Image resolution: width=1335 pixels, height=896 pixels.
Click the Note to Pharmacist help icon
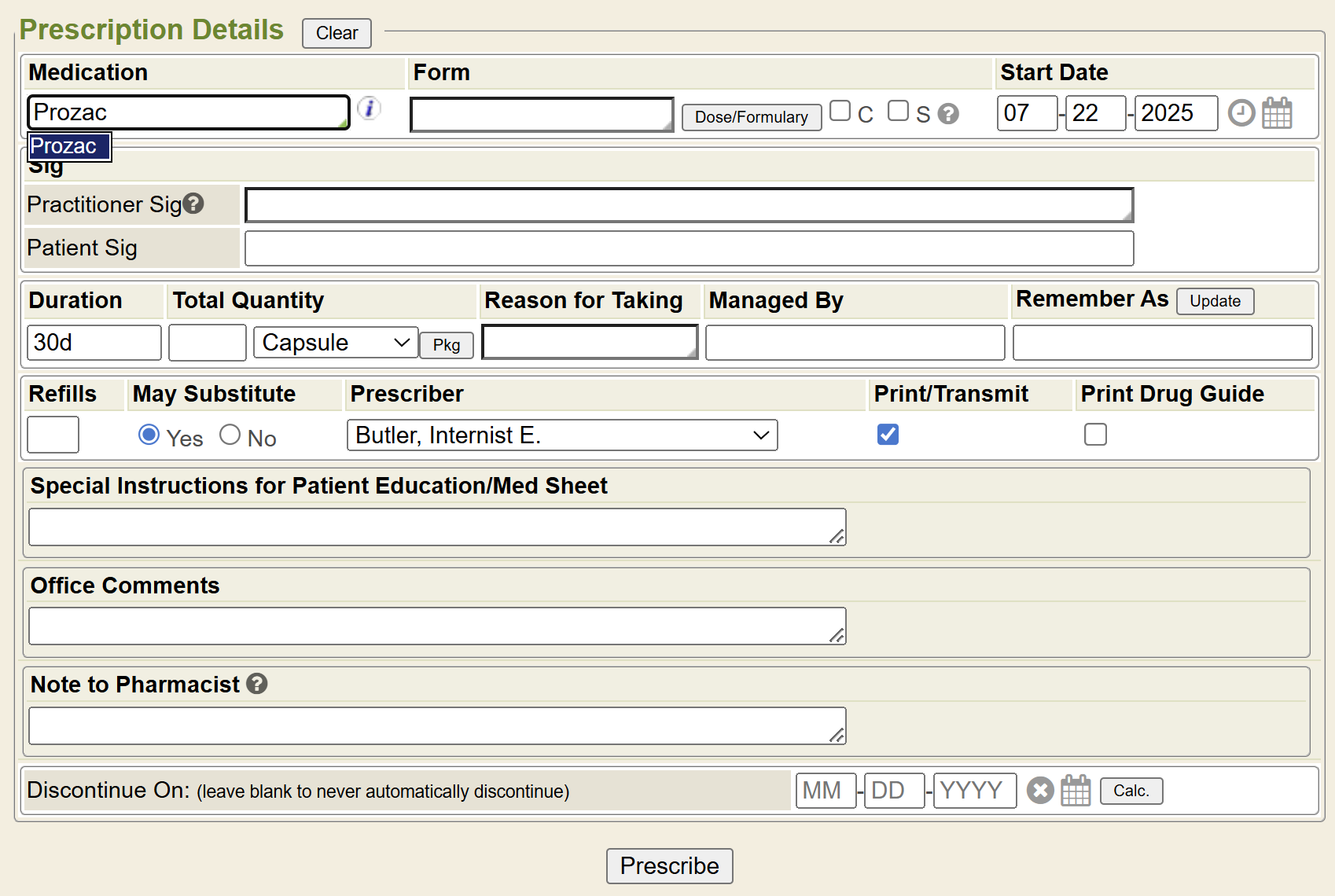click(x=257, y=684)
